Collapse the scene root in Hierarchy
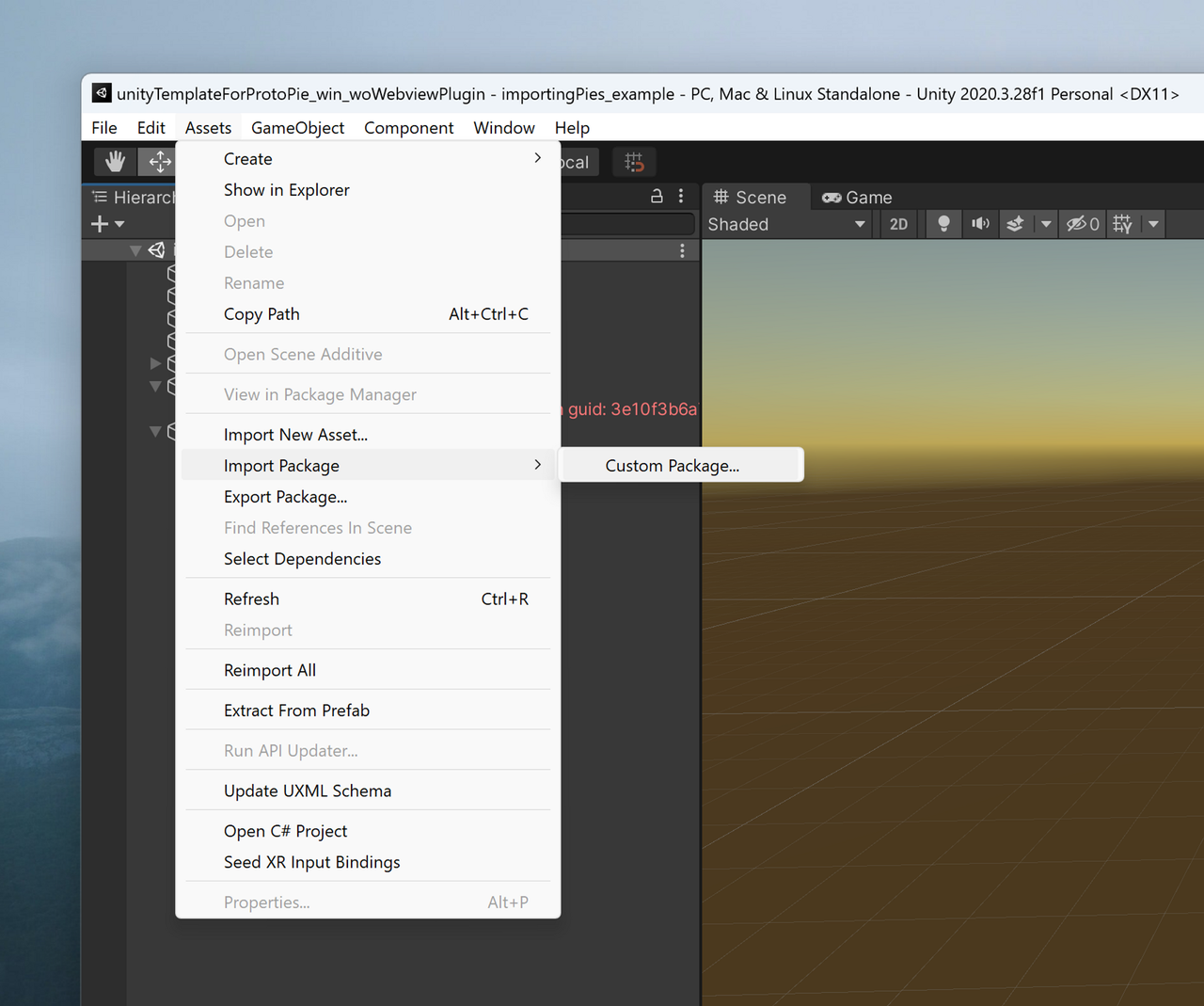The image size is (1204, 1006). click(135, 250)
